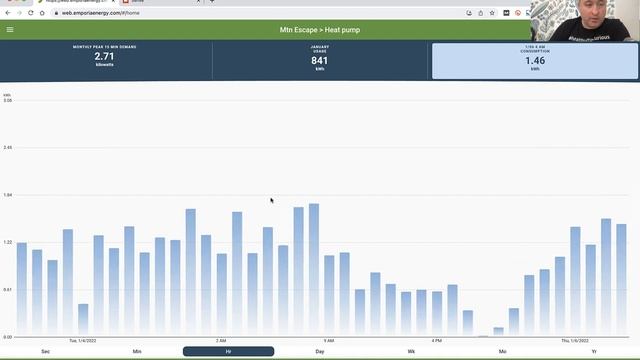640x360 pixels.
Task: Click the browser home icon
Action: (x=42, y=13)
